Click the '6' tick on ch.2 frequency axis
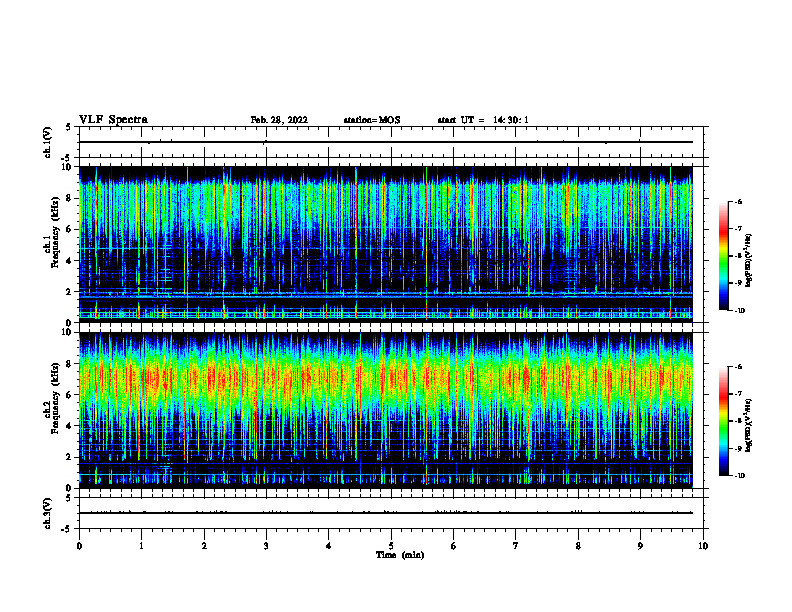 pos(69,395)
